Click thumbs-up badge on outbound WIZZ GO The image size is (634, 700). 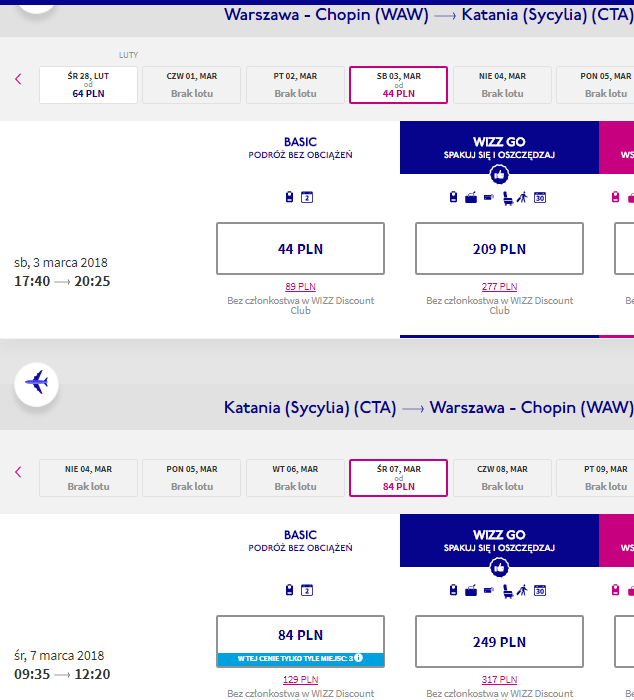(499, 175)
